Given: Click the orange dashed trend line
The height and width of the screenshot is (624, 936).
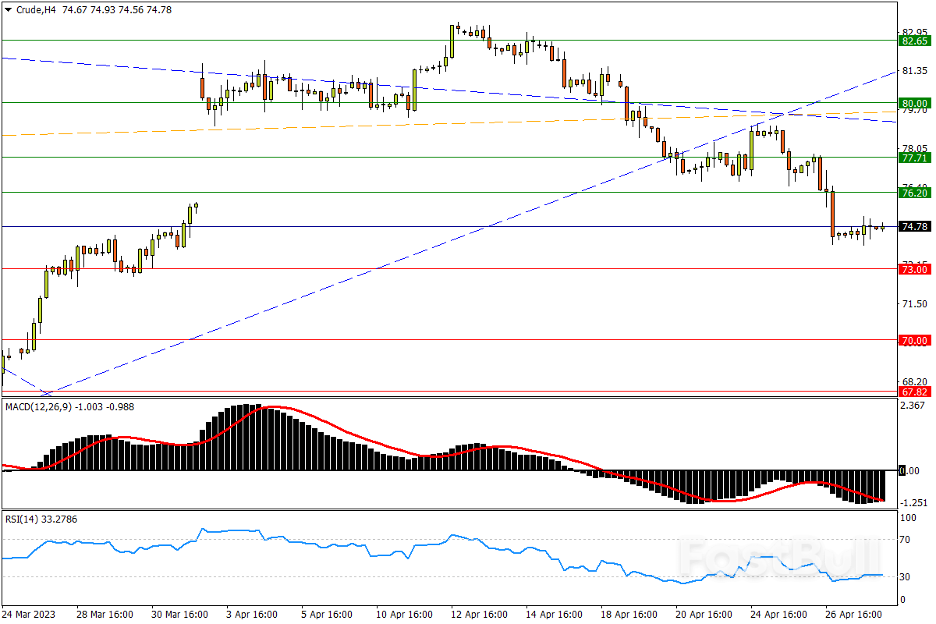Looking at the screenshot, I should pos(300,123).
